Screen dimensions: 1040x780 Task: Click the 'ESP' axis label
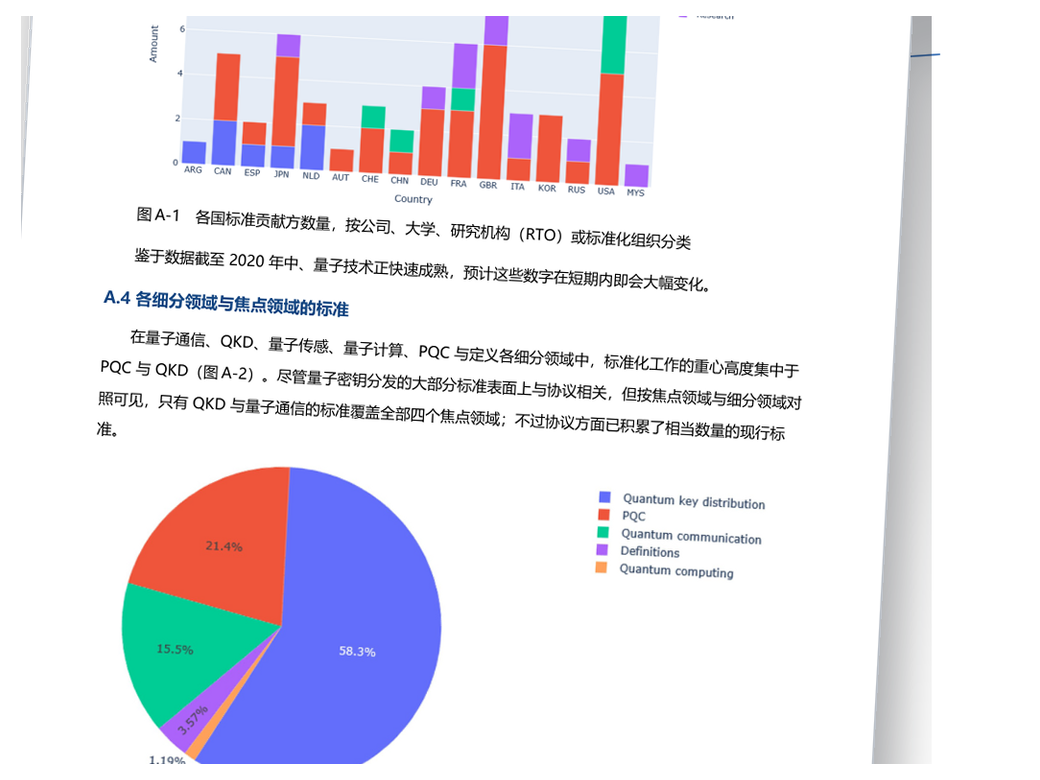(252, 172)
